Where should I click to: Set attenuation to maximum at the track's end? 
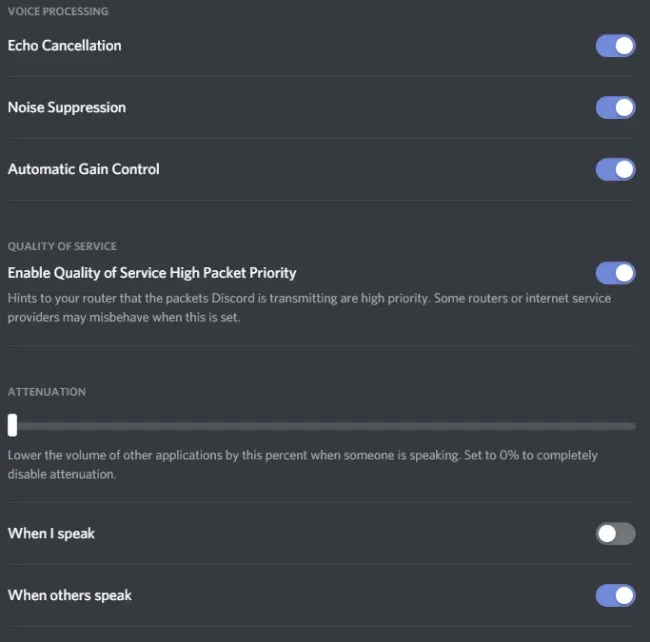(633, 426)
